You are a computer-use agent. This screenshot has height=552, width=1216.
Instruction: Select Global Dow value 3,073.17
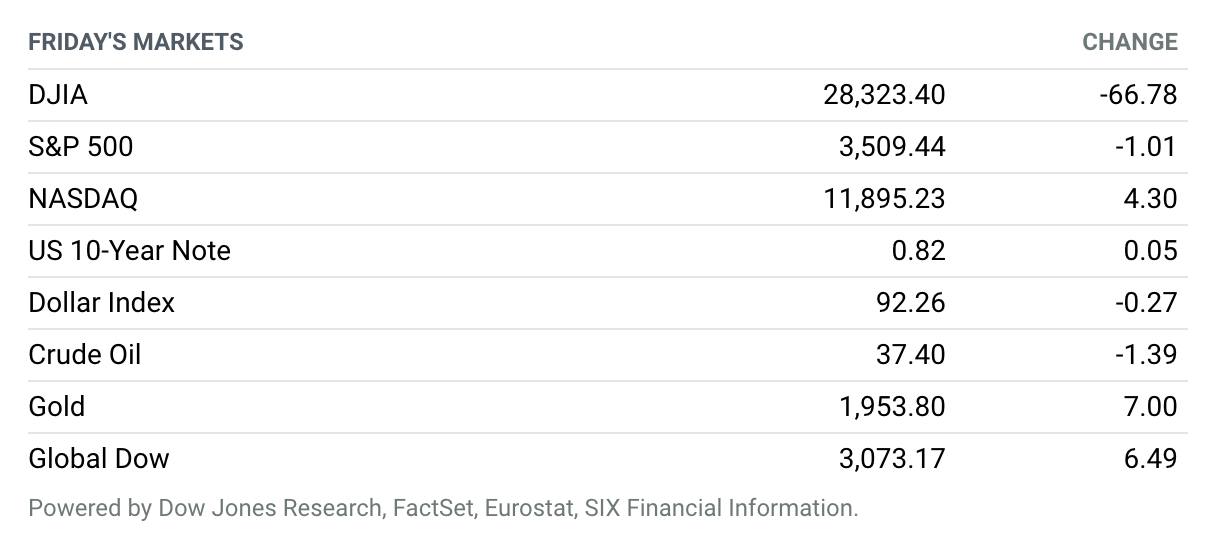tap(892, 459)
